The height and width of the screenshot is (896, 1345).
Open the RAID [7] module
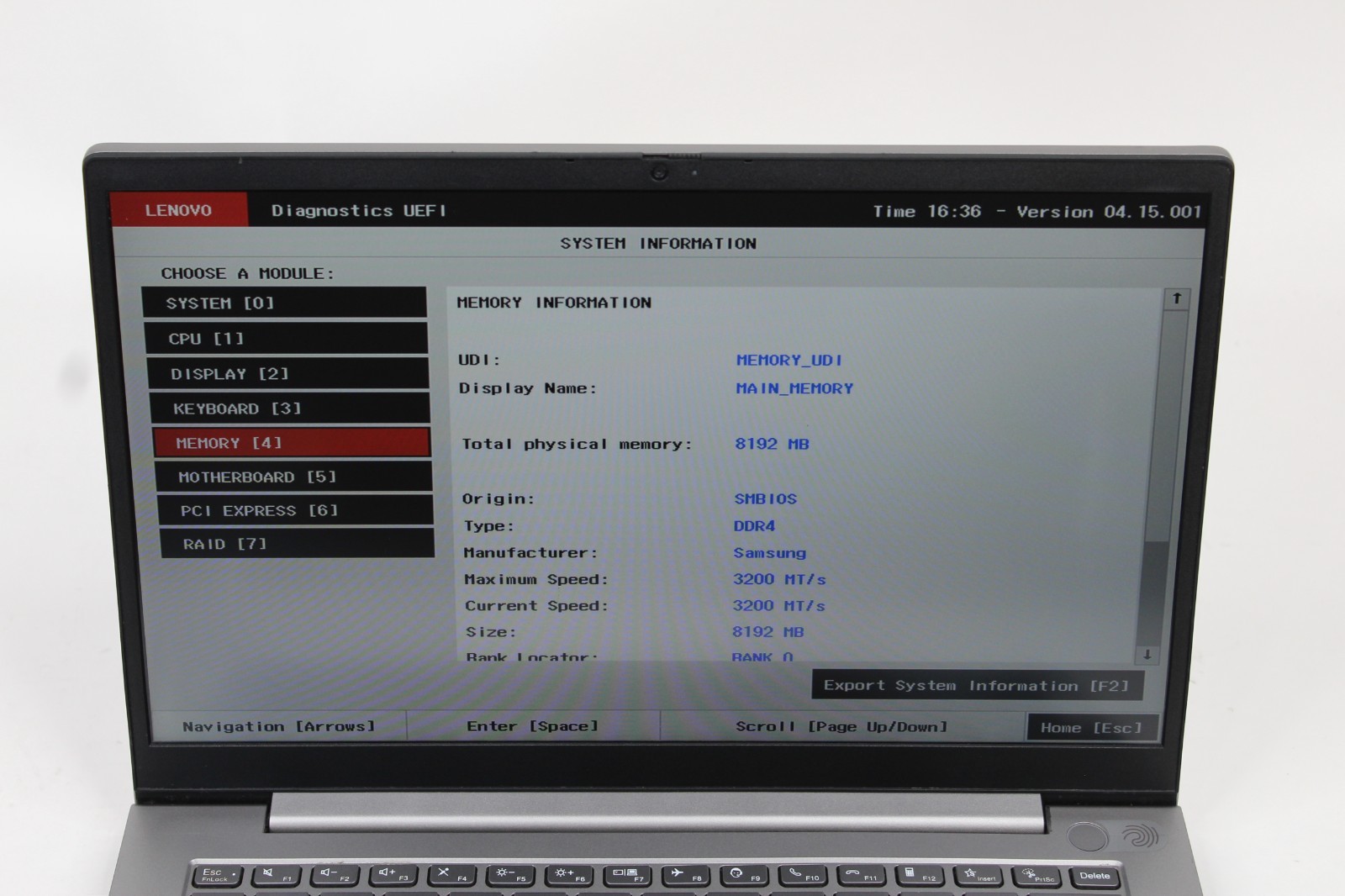click(x=297, y=544)
